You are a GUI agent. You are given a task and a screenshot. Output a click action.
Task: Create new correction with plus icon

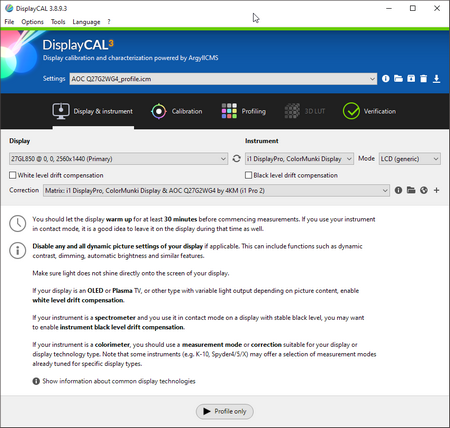436,190
